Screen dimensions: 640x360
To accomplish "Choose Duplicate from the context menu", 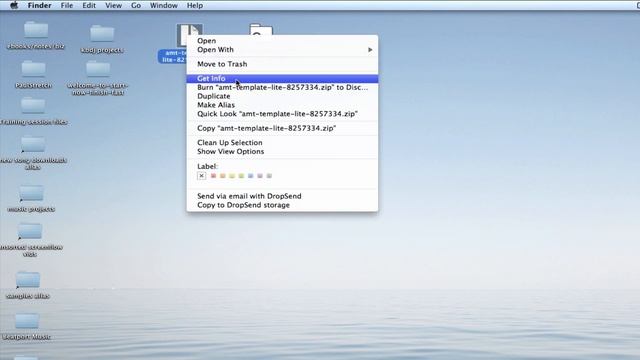I will (x=282, y=96).
